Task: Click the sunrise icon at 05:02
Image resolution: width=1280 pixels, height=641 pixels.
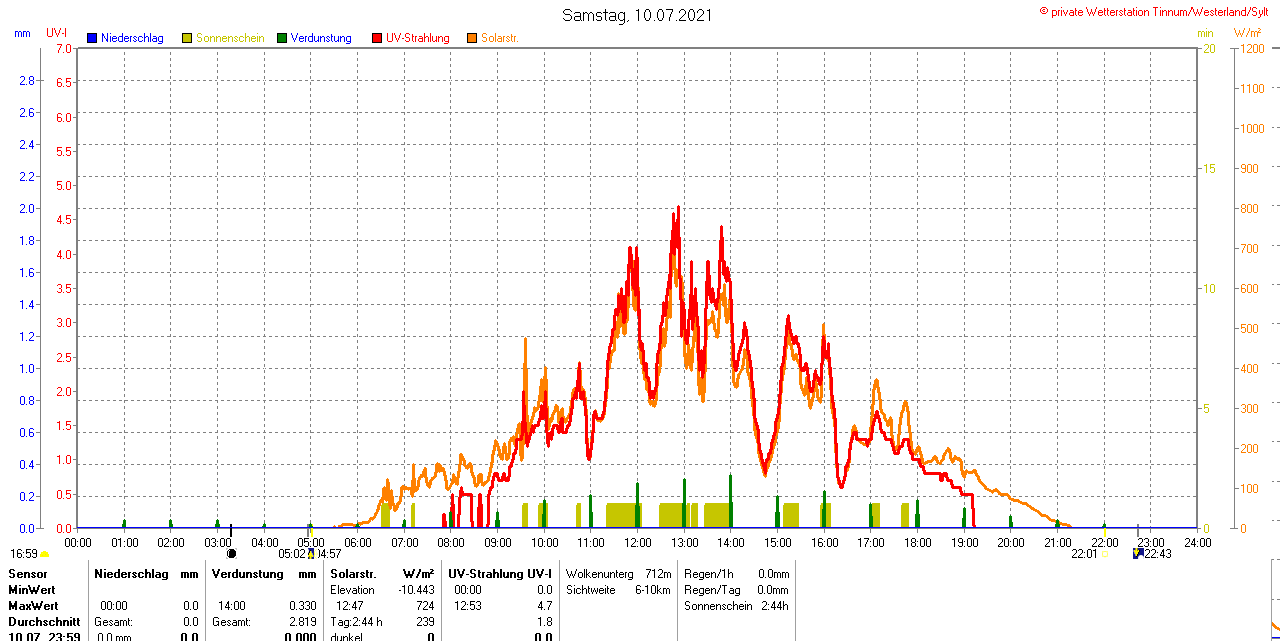Action: click(x=311, y=553)
